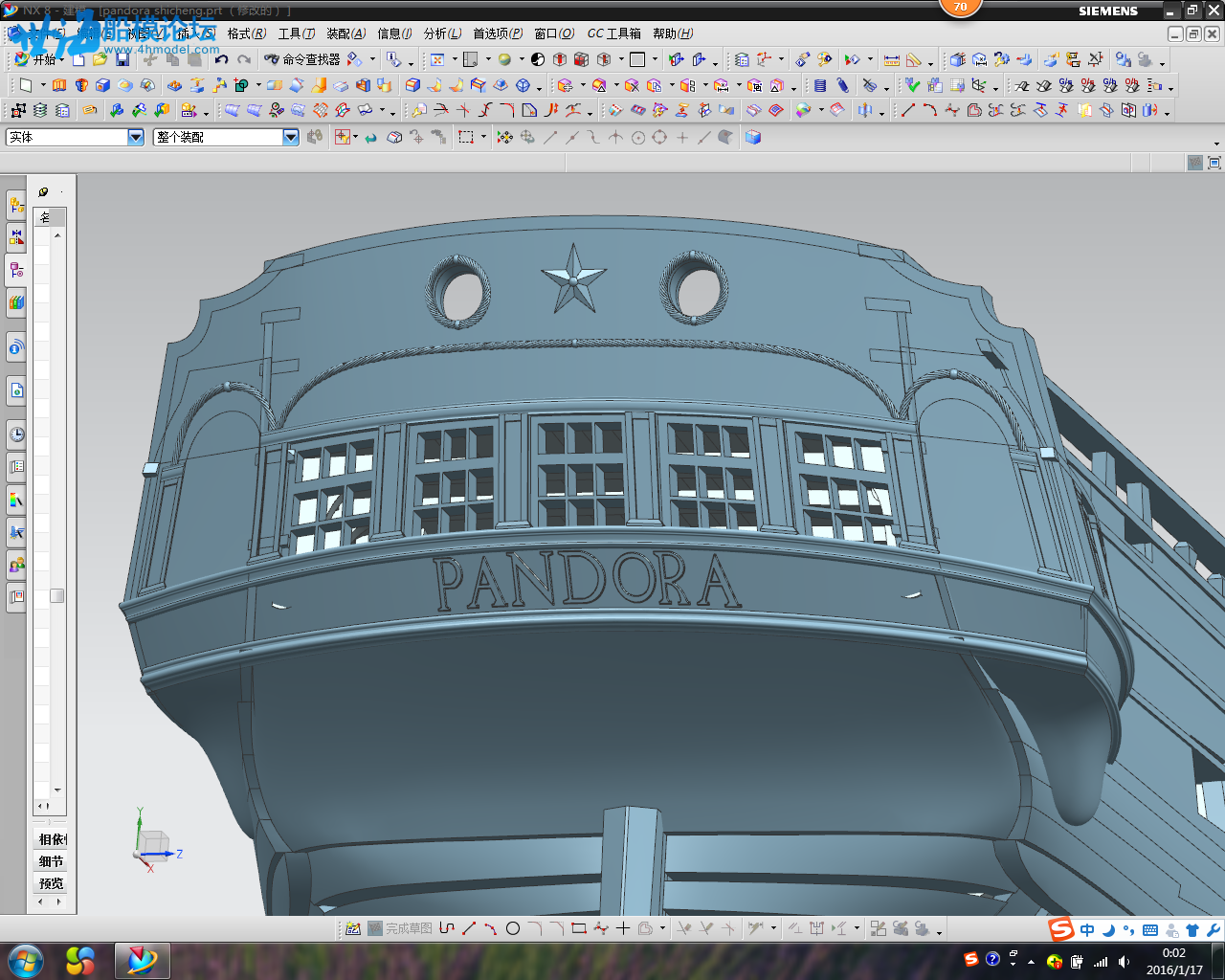Expand the 预览 panel section

coord(52,883)
